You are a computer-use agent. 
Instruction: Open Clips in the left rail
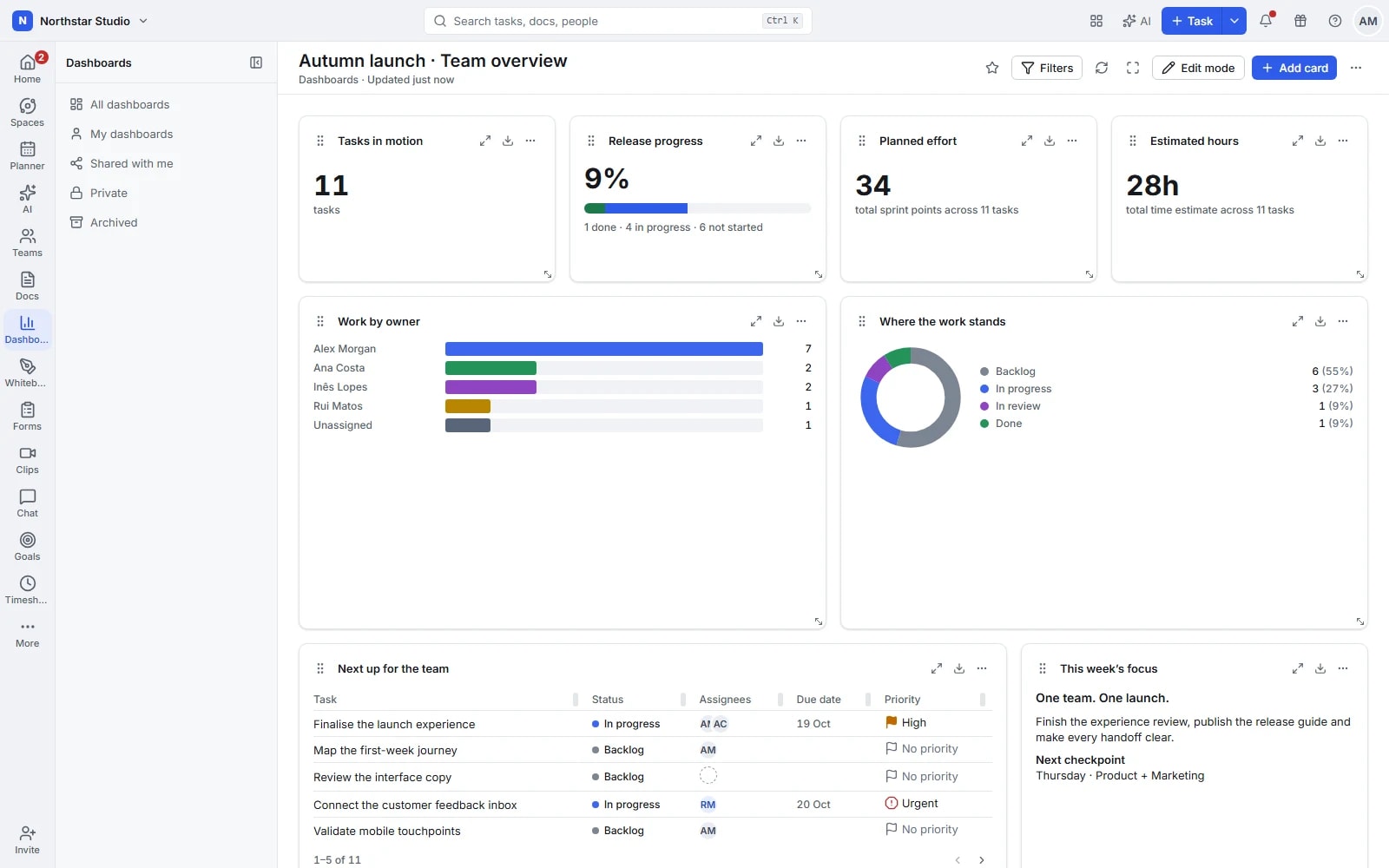pos(27,460)
